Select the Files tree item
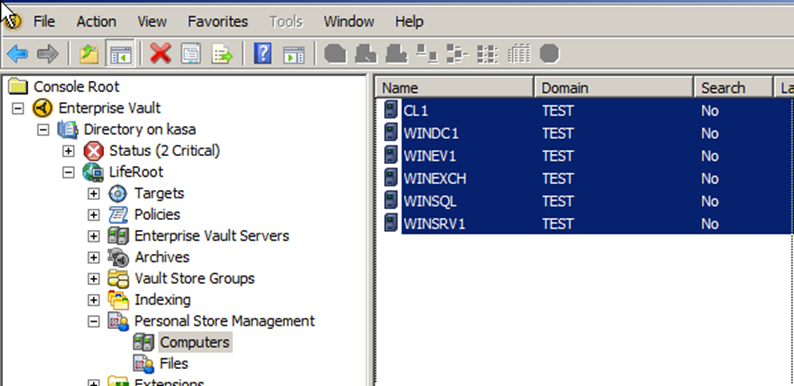The width and height of the screenshot is (794, 386). 174,364
